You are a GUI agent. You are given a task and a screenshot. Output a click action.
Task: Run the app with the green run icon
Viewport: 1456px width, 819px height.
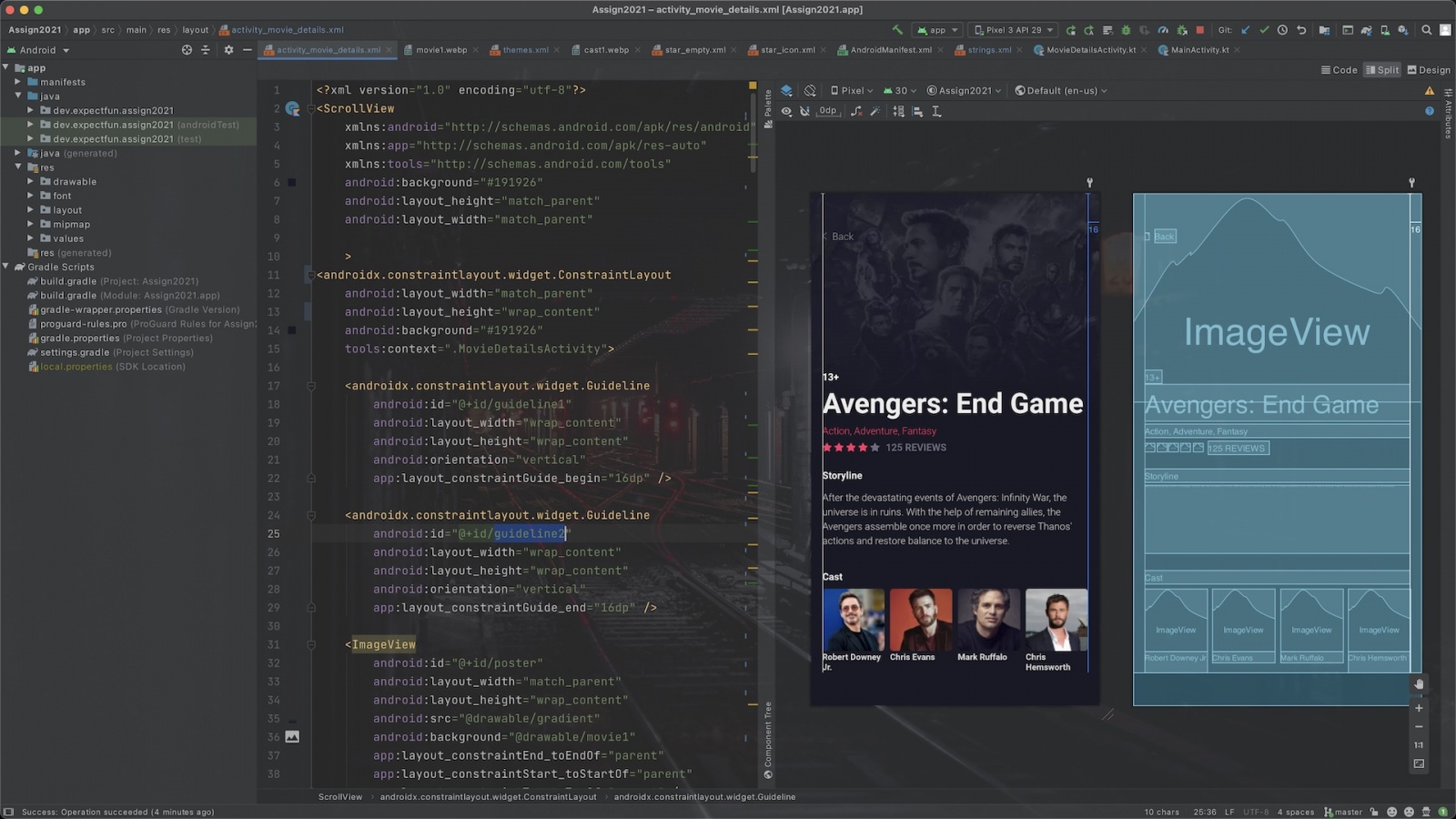[1070, 30]
